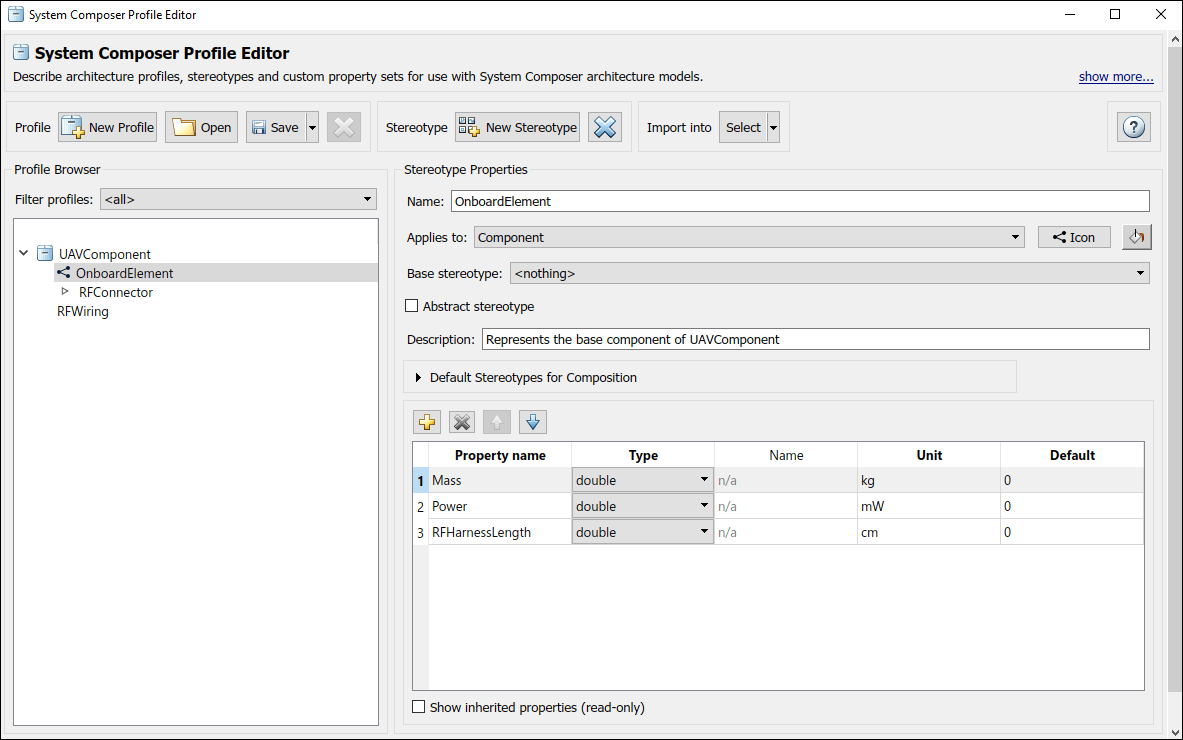Click the stereotype color picker button
This screenshot has height=740, width=1183.
coord(1136,237)
